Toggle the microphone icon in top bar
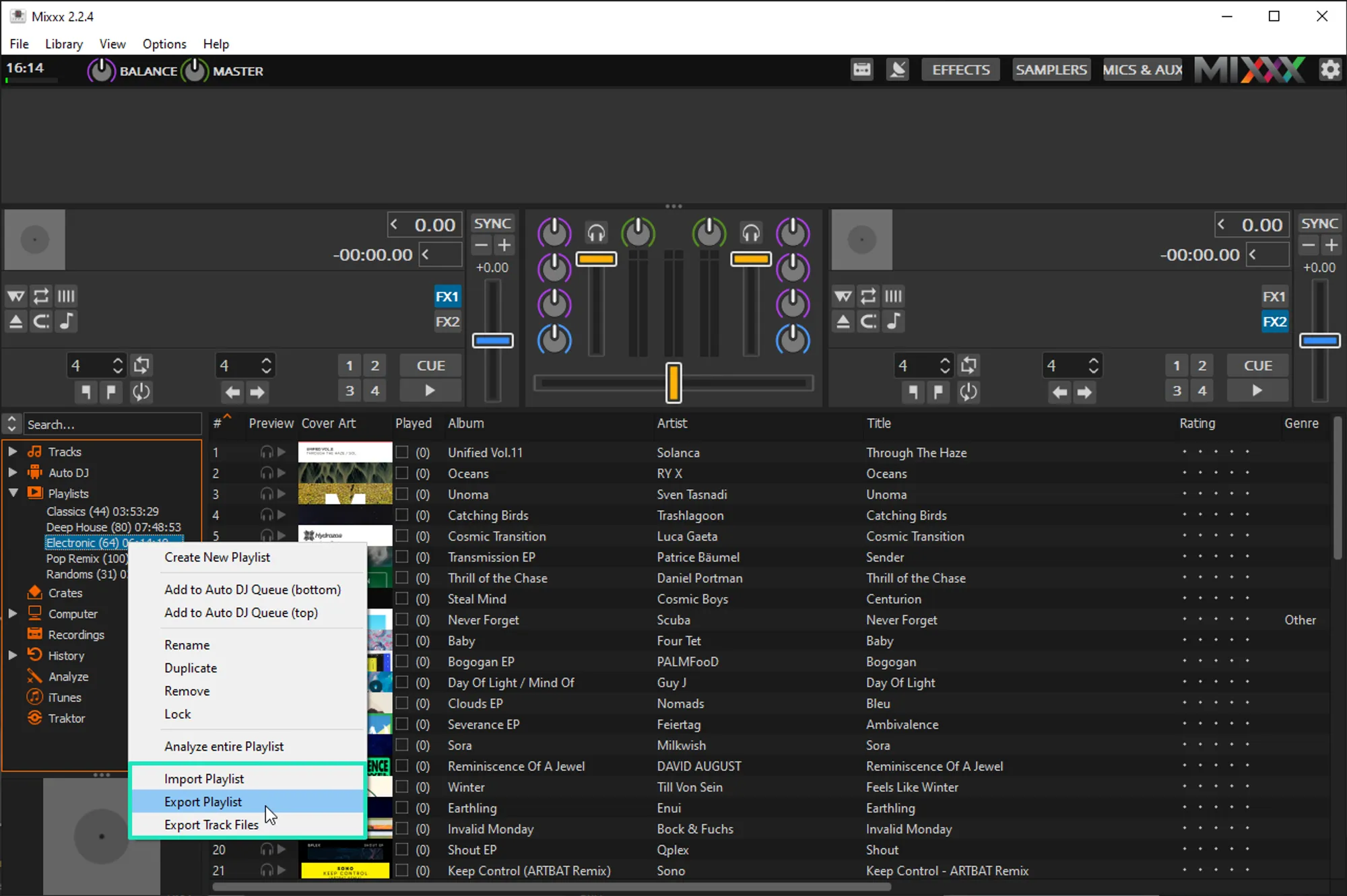This screenshot has width=1347, height=896. [897, 70]
